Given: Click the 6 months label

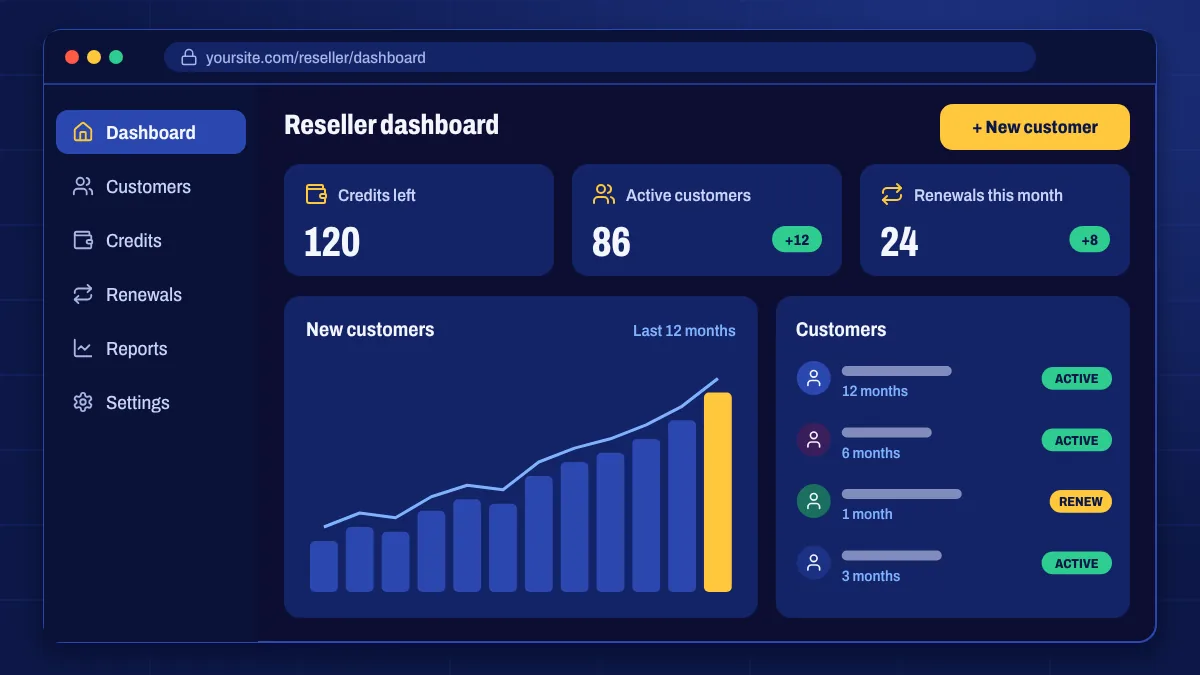Looking at the screenshot, I should [871, 453].
